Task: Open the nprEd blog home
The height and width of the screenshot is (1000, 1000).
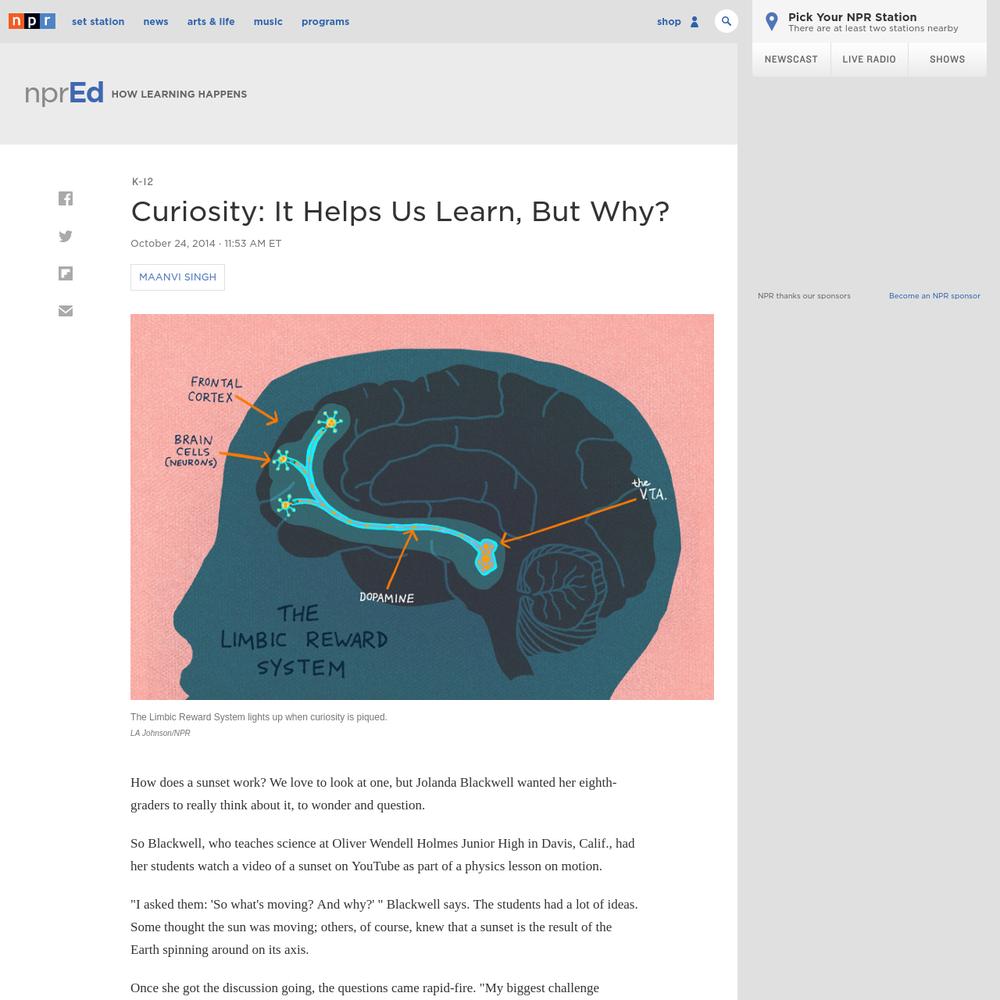Action: click(x=64, y=93)
